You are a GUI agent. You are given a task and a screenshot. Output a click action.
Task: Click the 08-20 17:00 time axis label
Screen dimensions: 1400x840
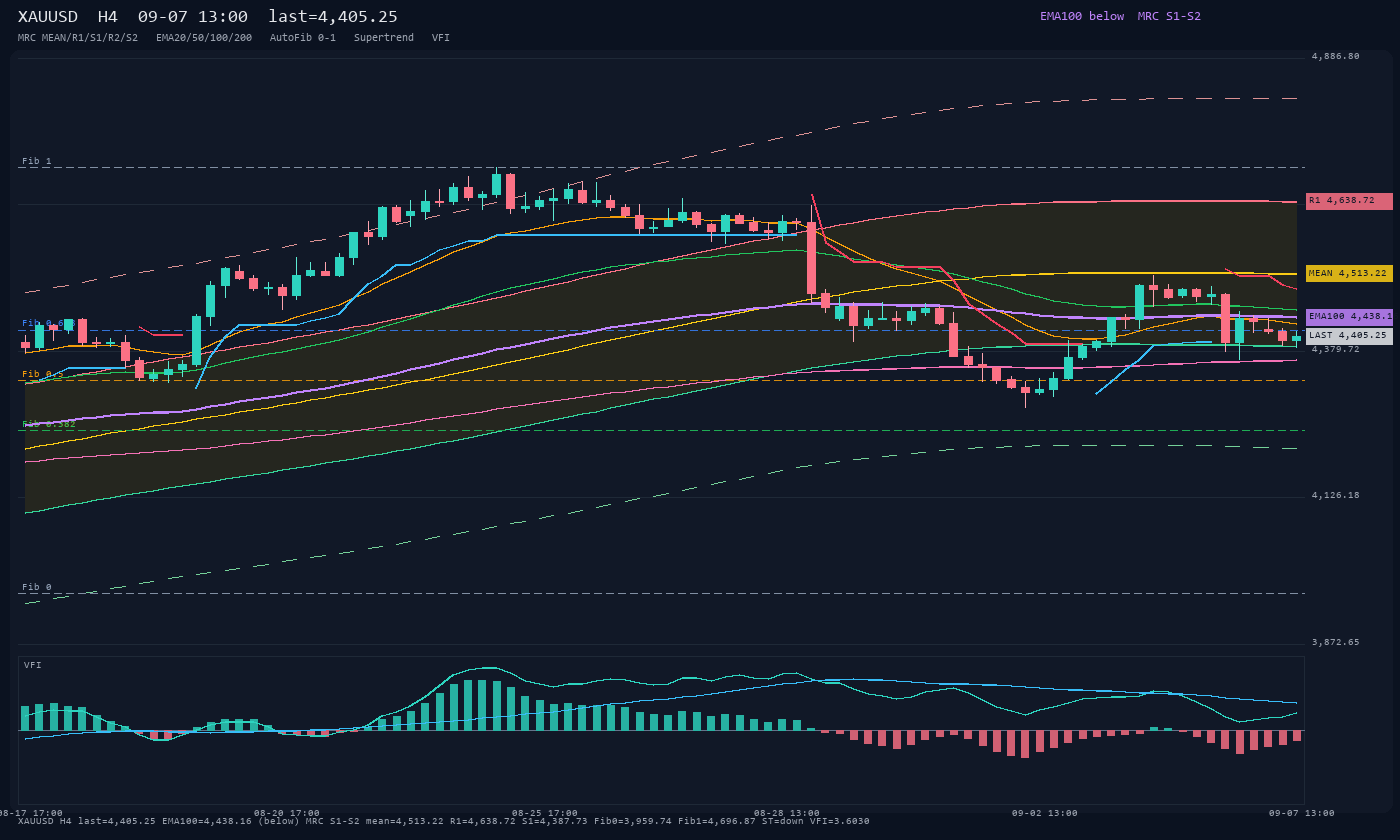click(287, 813)
